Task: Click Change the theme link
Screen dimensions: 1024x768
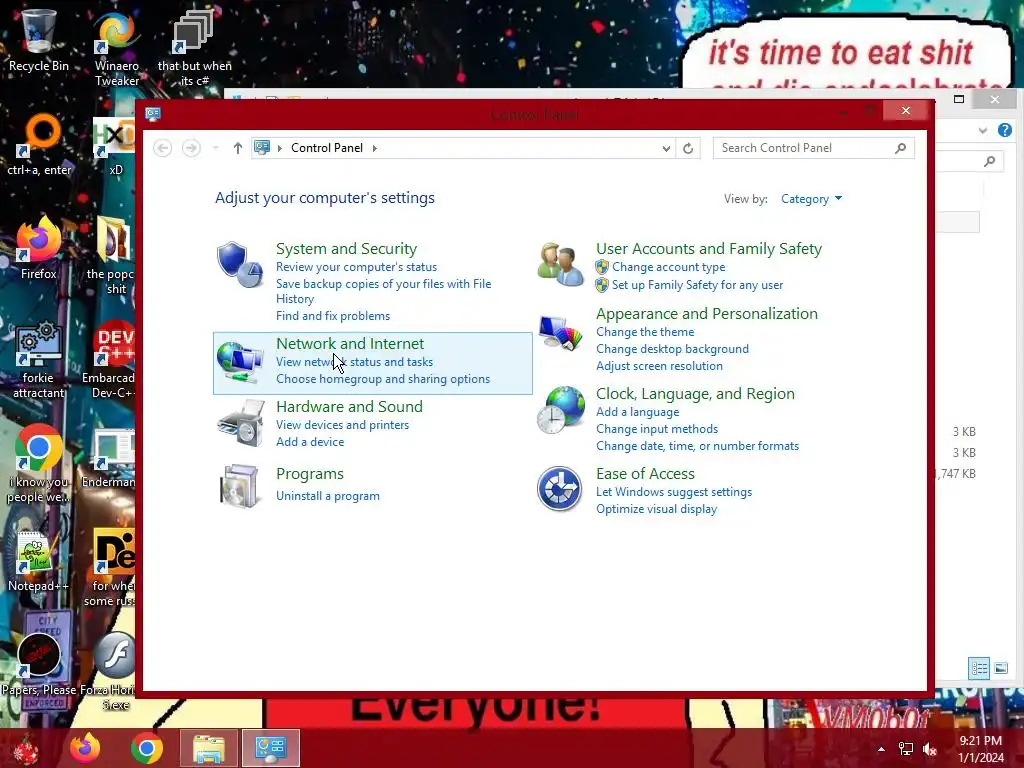Action: coord(645,332)
